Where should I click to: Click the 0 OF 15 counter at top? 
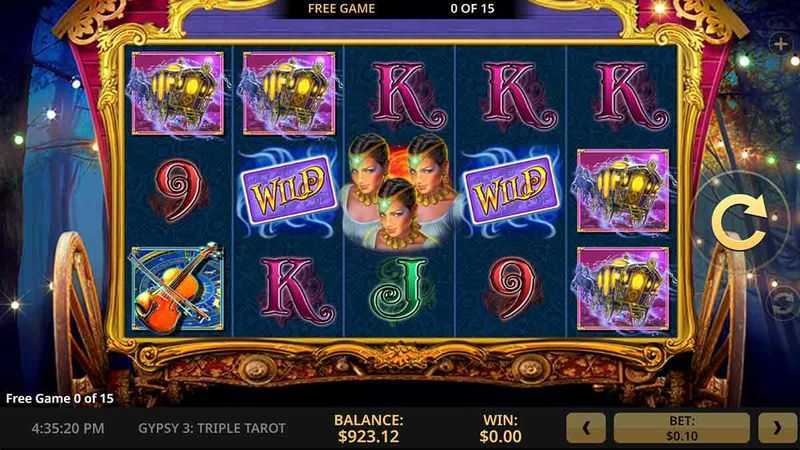point(472,9)
